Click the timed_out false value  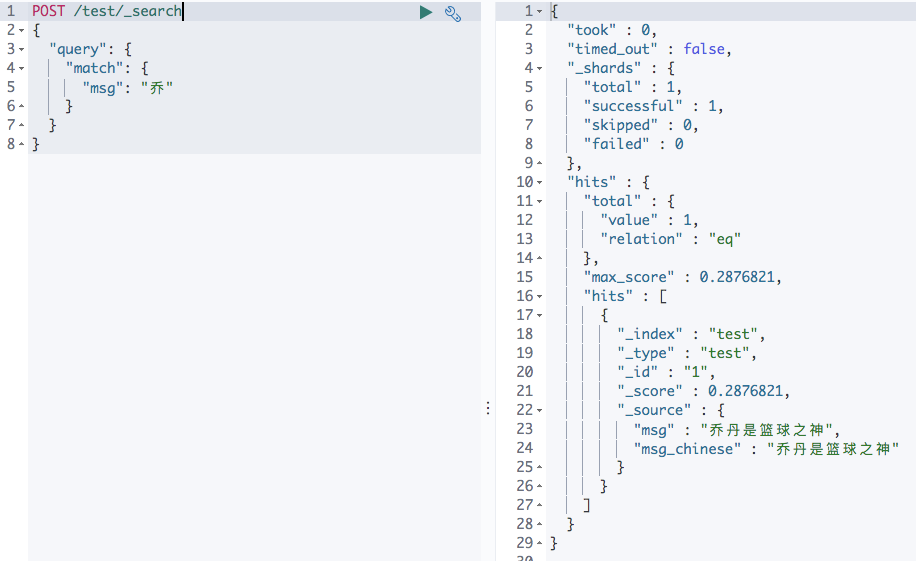coord(704,49)
